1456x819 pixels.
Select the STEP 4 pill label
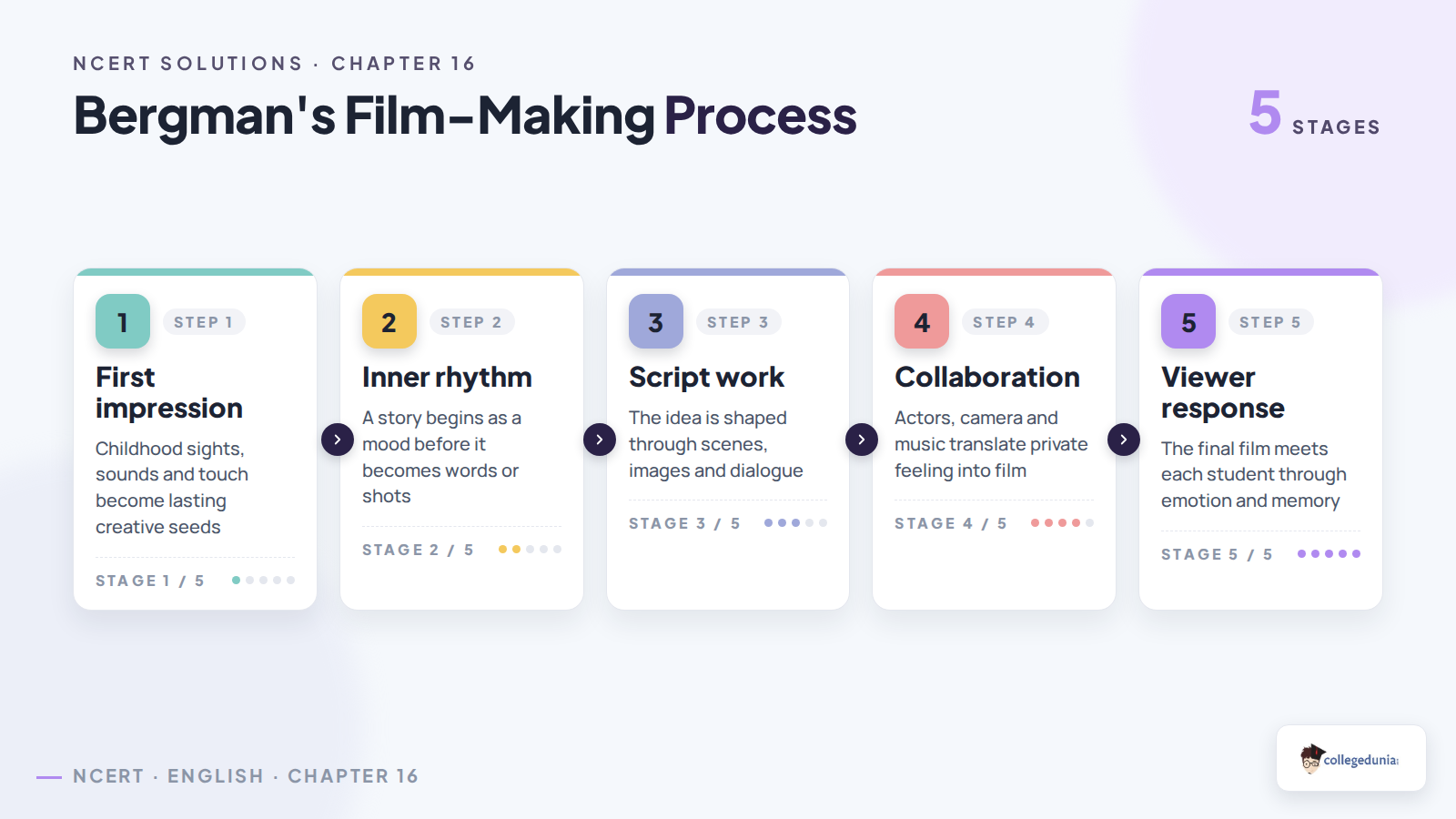click(x=1005, y=322)
